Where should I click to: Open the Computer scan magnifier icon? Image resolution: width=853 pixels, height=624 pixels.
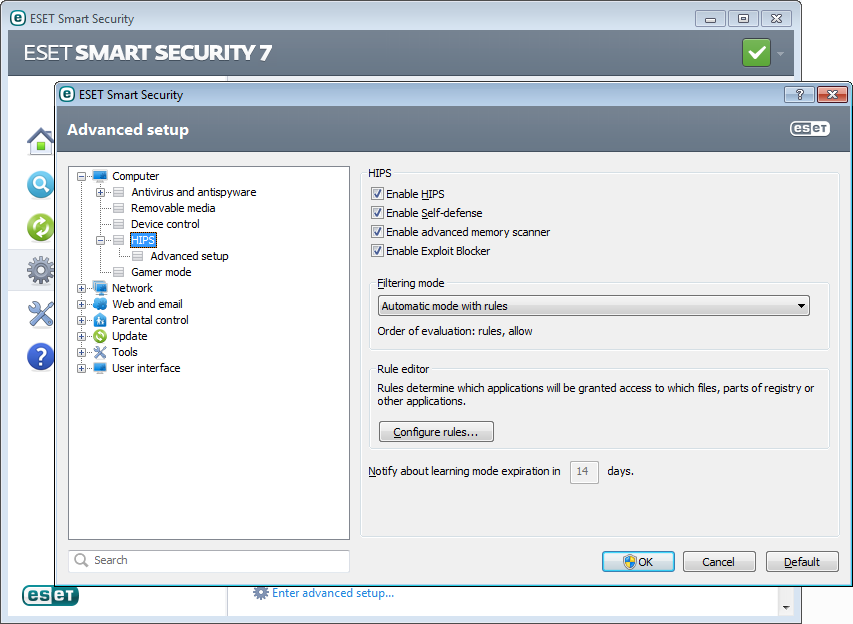tap(40, 185)
